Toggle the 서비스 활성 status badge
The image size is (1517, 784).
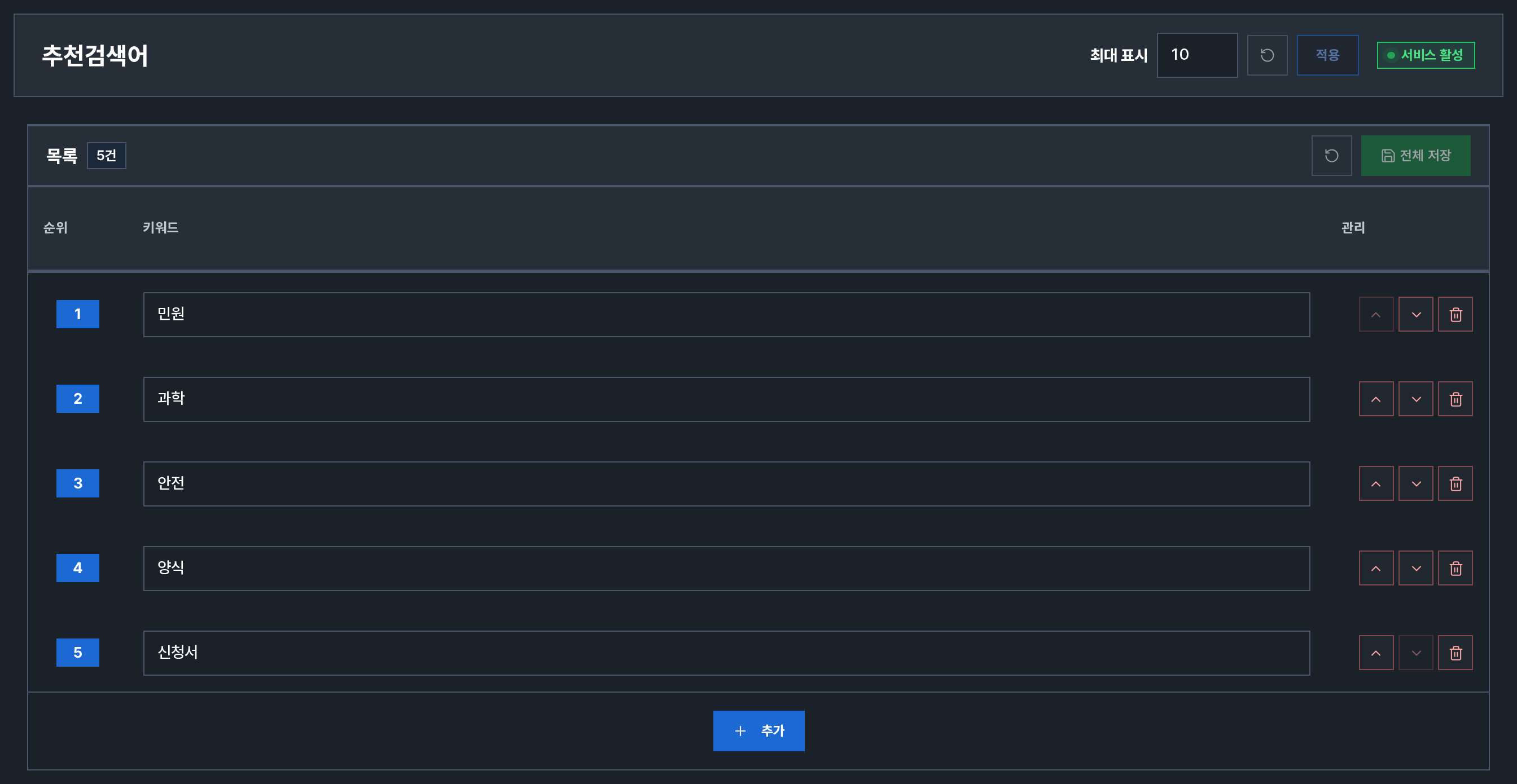coord(1425,55)
